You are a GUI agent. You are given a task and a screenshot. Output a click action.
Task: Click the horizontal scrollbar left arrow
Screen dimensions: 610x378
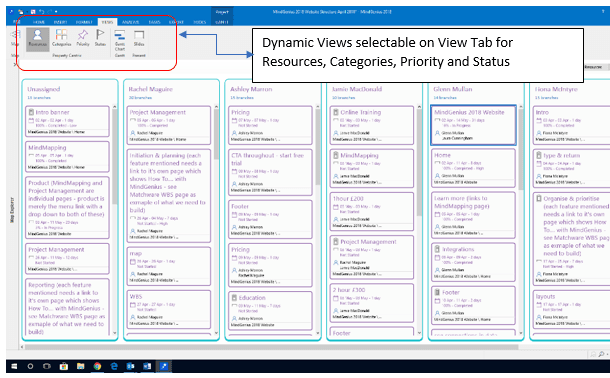click(23, 347)
